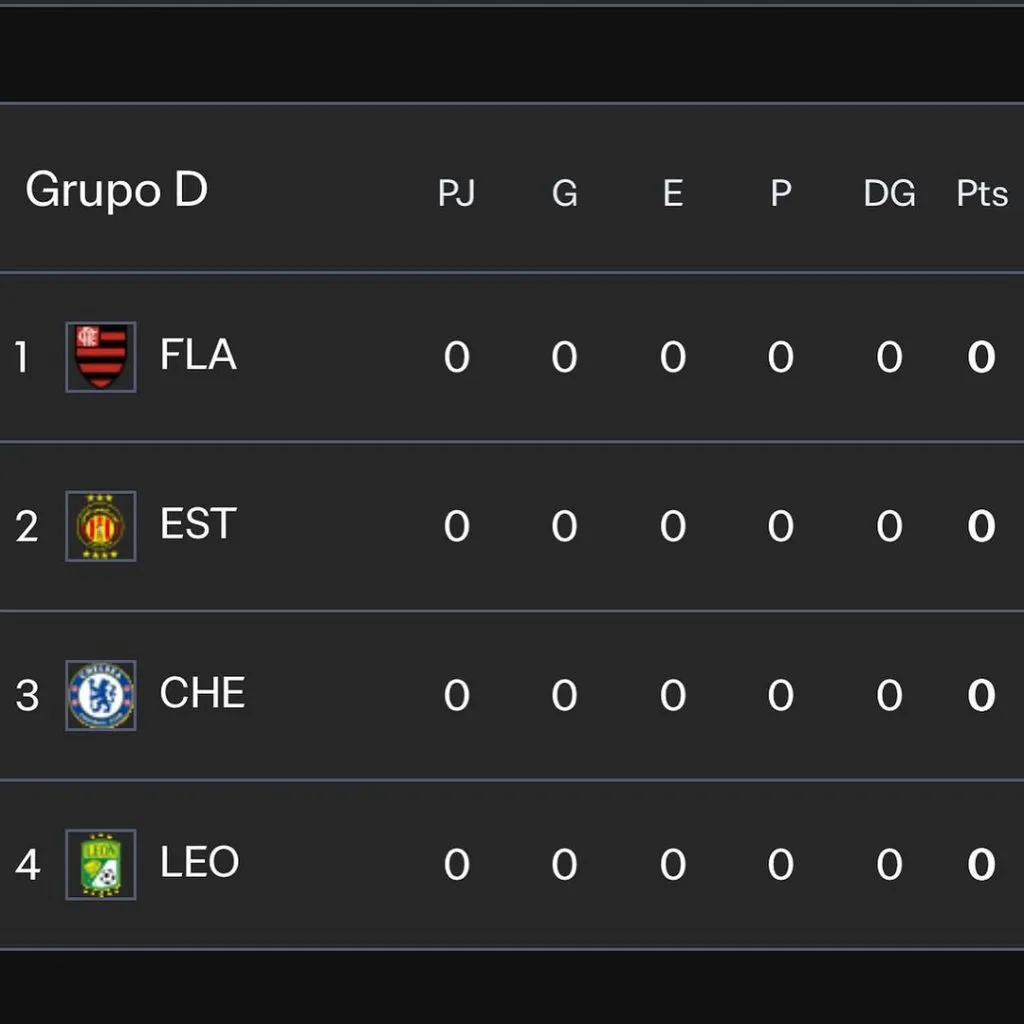Click the Grupo D heading
Screen dimensions: 1024x1024
click(x=116, y=190)
